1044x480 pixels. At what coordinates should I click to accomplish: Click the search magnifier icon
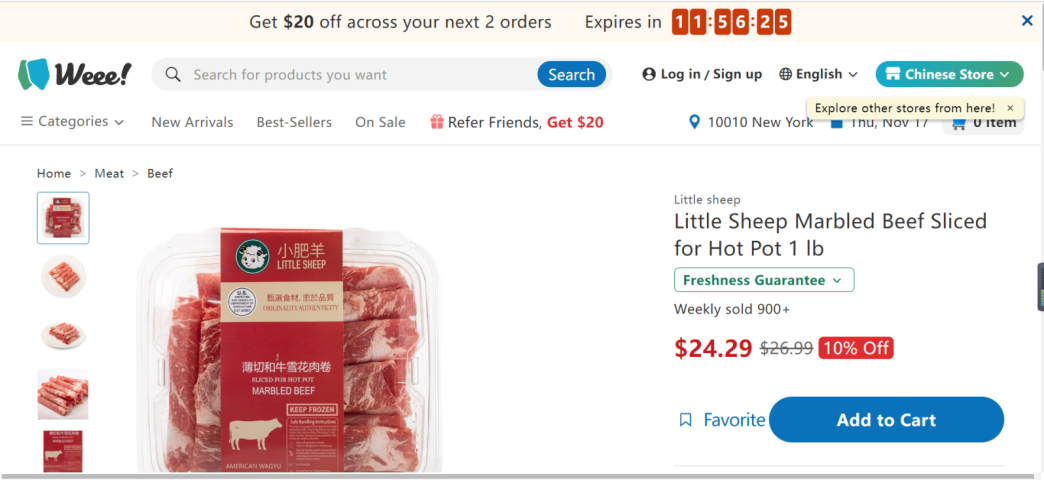[x=173, y=74]
